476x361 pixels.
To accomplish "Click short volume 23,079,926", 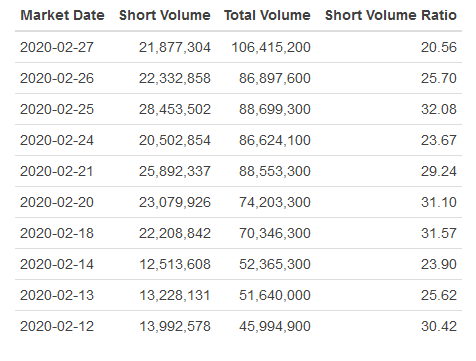I will coord(175,202).
